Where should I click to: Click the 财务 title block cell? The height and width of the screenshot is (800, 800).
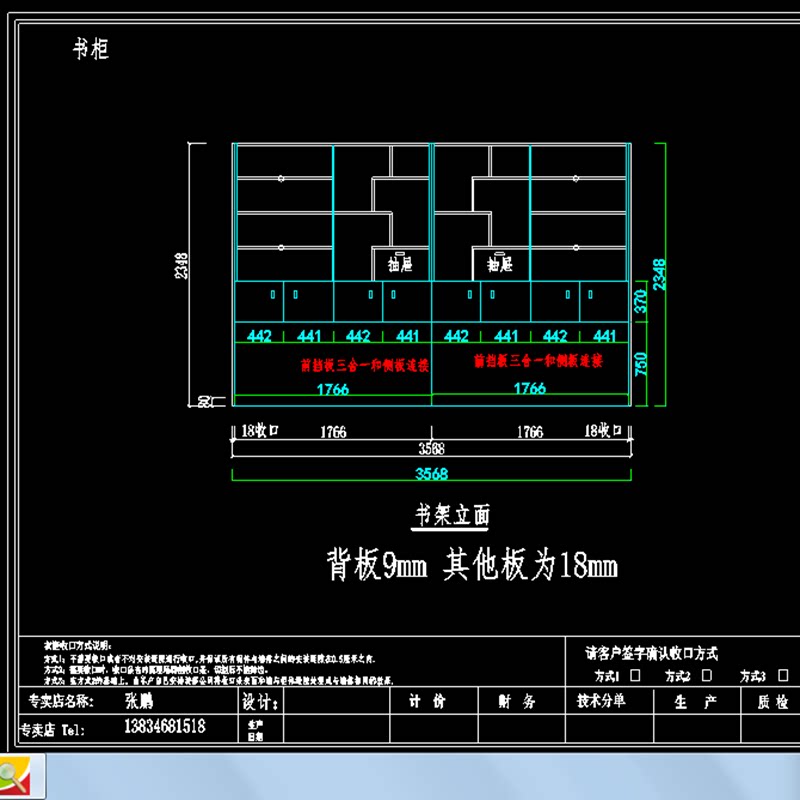pyautogui.click(x=517, y=702)
